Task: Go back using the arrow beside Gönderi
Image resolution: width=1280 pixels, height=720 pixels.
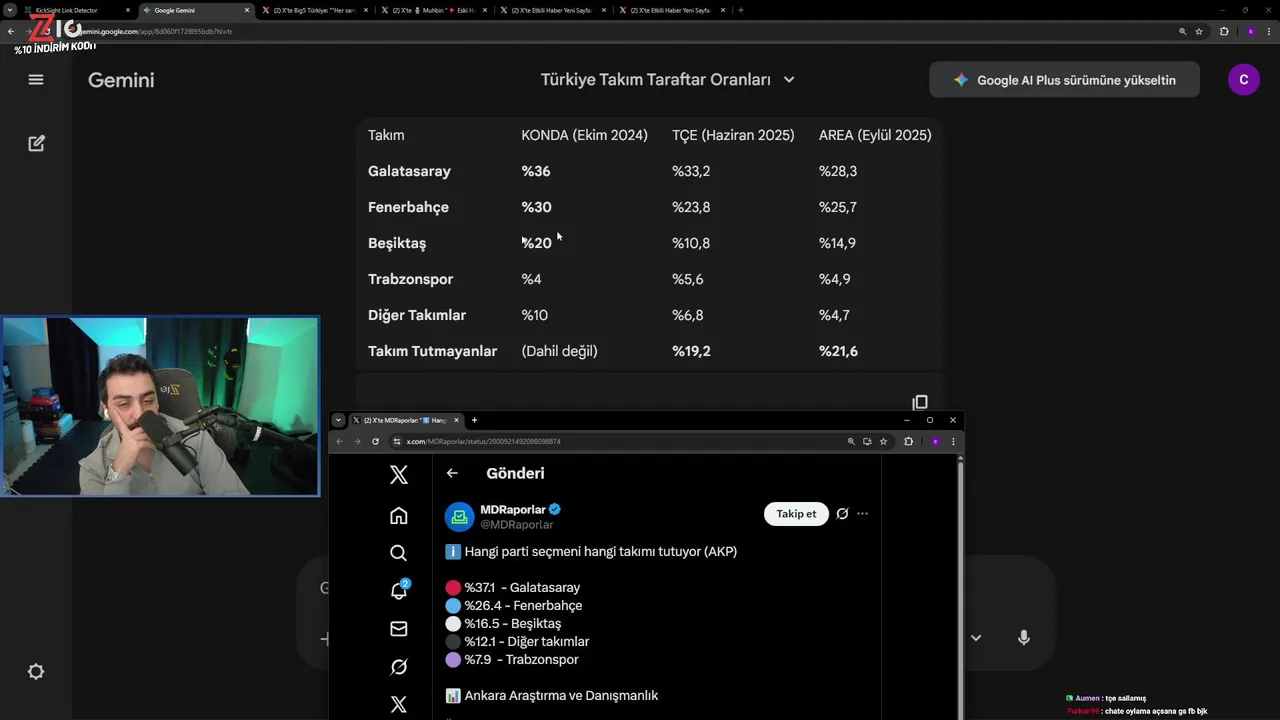Action: coord(452,473)
